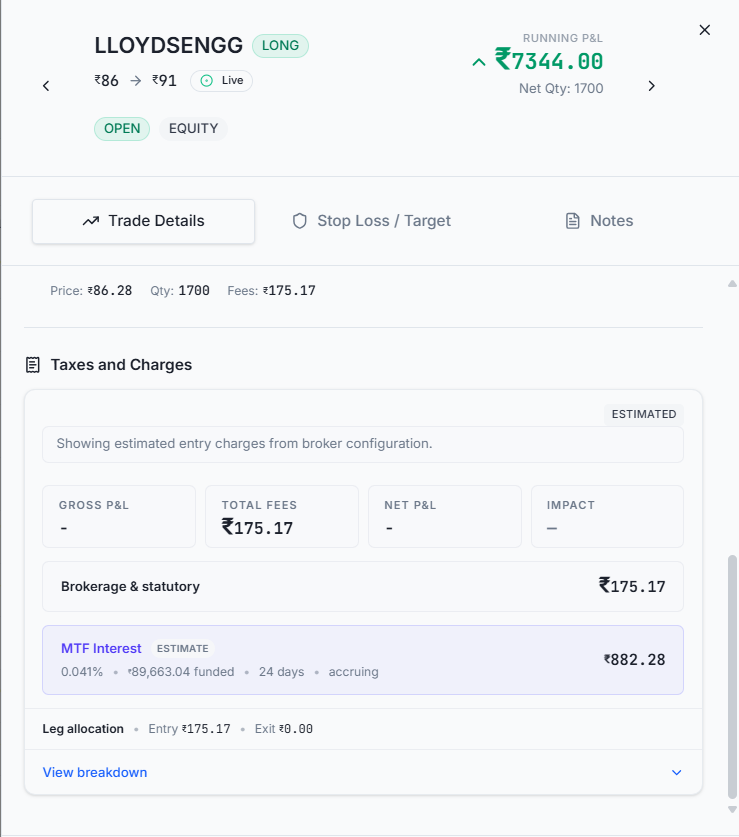The image size is (739, 837).
Task: Switch to the Stop Loss / Target tab
Action: [x=372, y=221]
